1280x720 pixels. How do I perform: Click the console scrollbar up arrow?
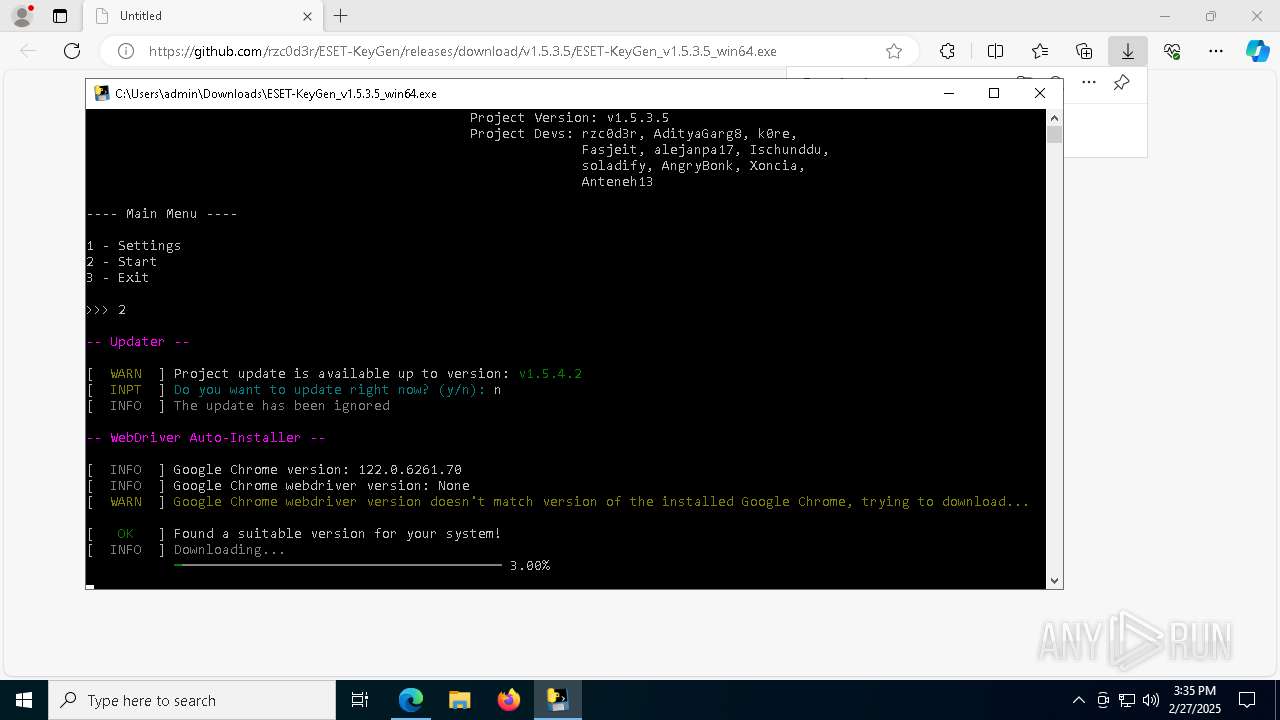[1054, 117]
